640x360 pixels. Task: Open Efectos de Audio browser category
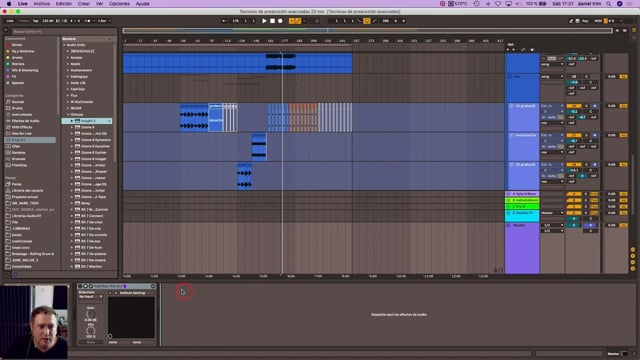pos(25,121)
